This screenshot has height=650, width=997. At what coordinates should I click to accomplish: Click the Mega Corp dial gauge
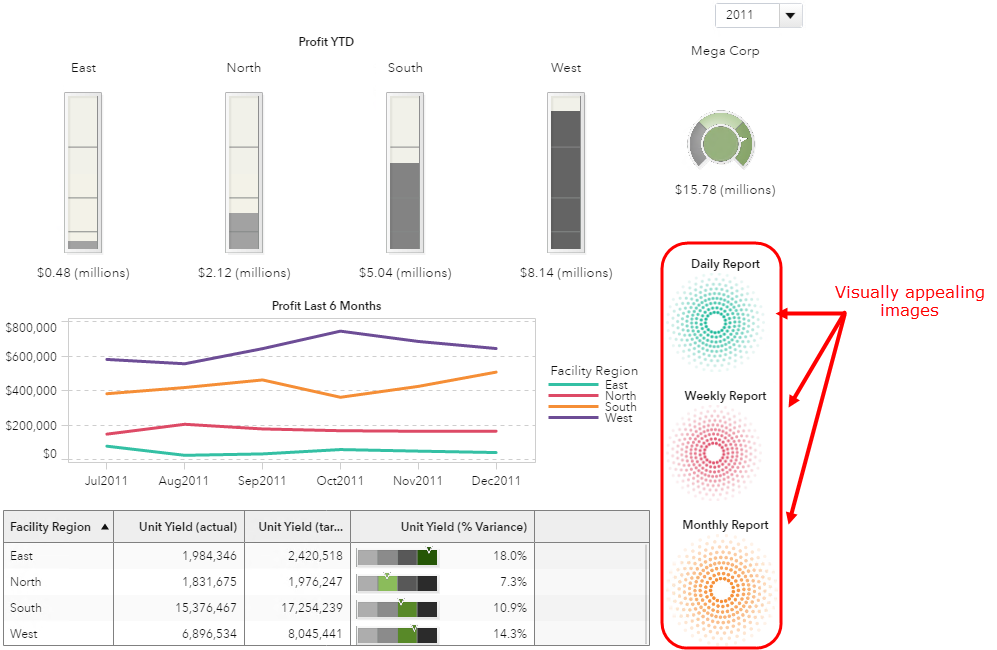721,142
